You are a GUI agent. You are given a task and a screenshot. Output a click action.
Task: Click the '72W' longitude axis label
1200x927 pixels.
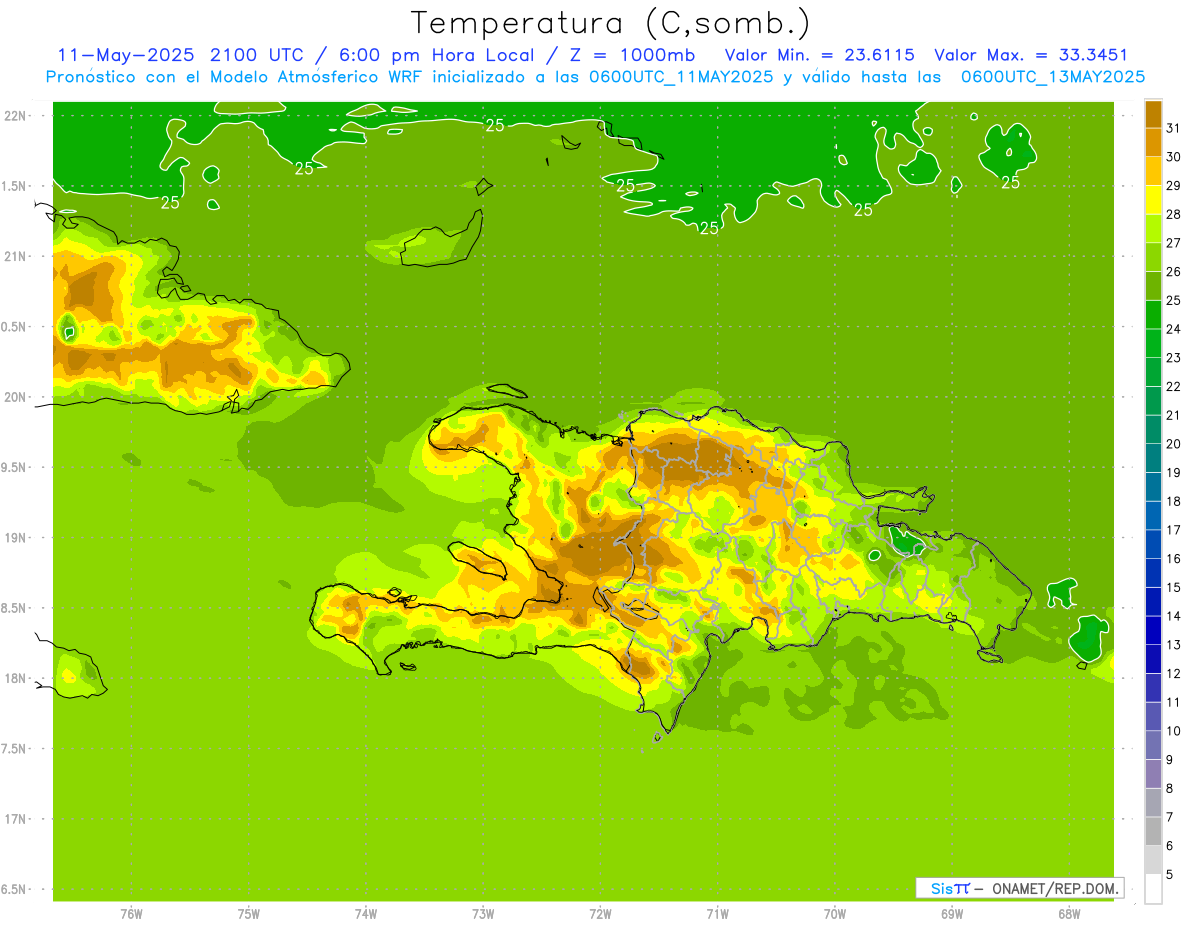pyautogui.click(x=601, y=913)
